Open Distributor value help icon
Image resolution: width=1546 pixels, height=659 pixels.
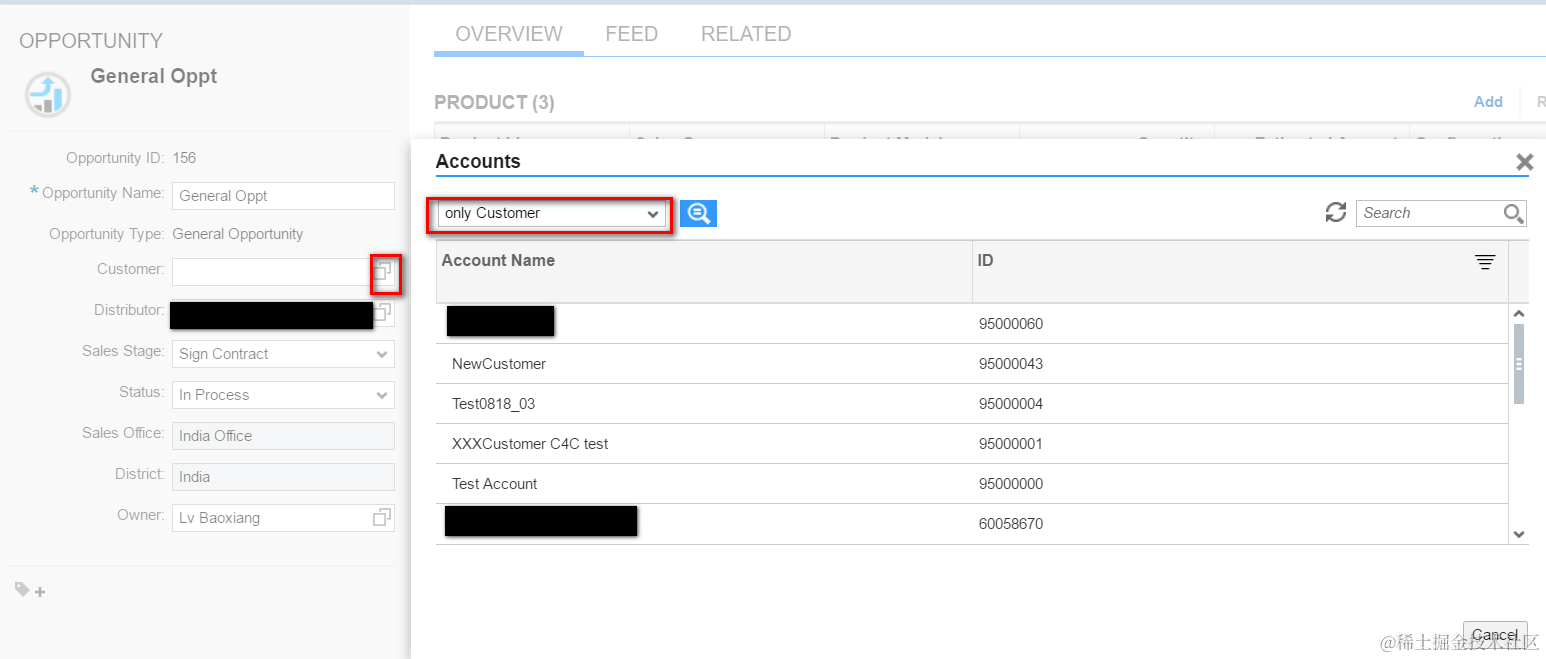click(x=384, y=313)
